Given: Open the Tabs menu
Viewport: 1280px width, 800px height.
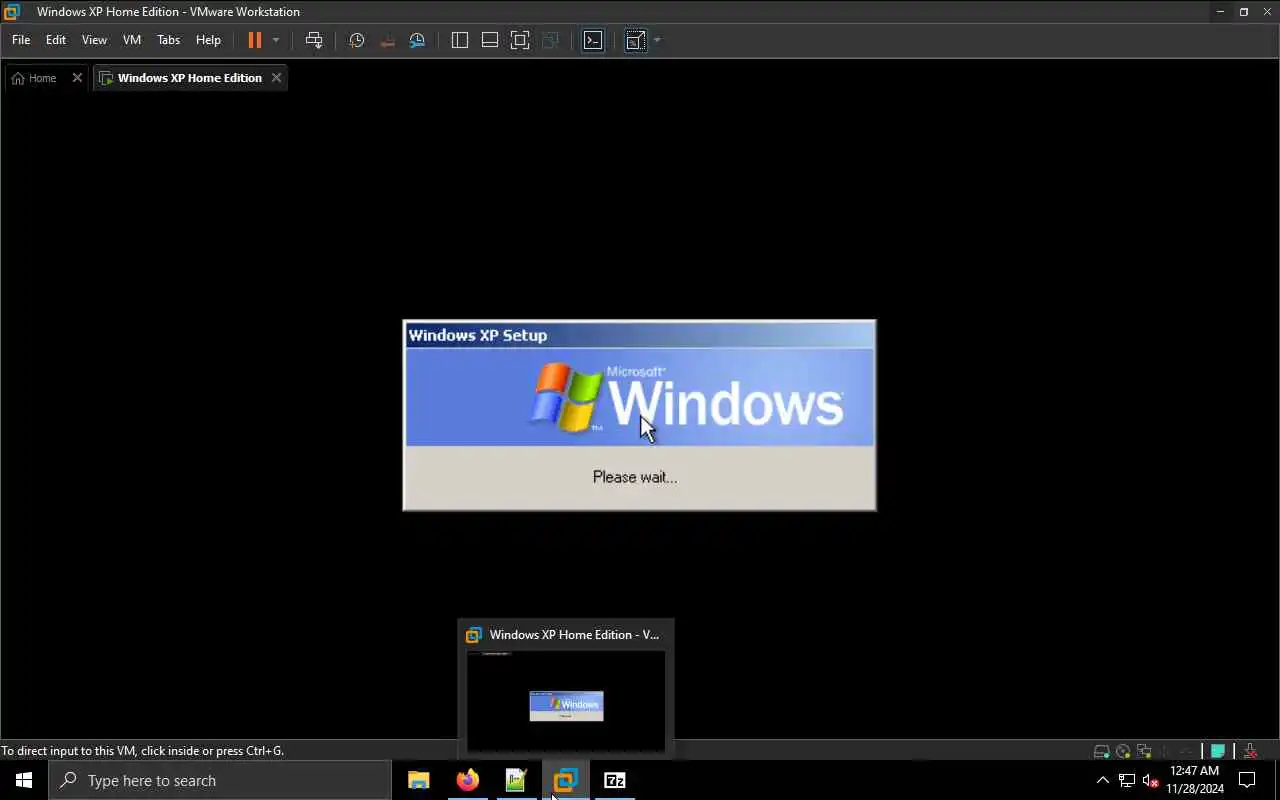Looking at the screenshot, I should pos(169,40).
